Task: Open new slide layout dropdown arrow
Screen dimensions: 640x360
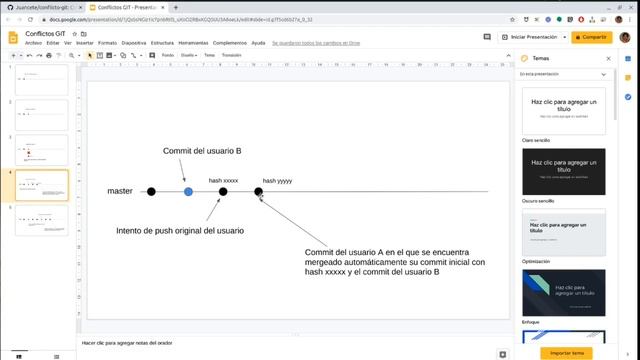Action: point(21,55)
